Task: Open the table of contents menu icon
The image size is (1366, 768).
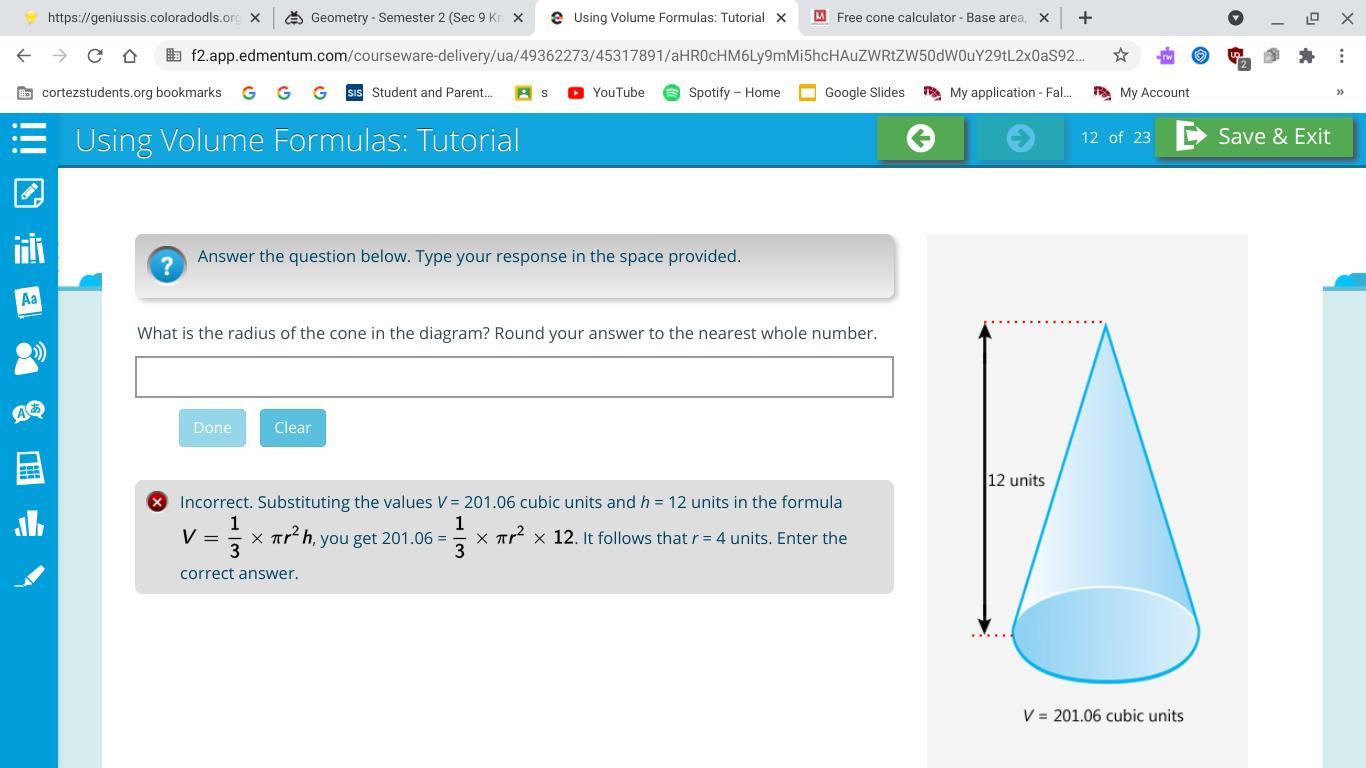Action: point(29,138)
